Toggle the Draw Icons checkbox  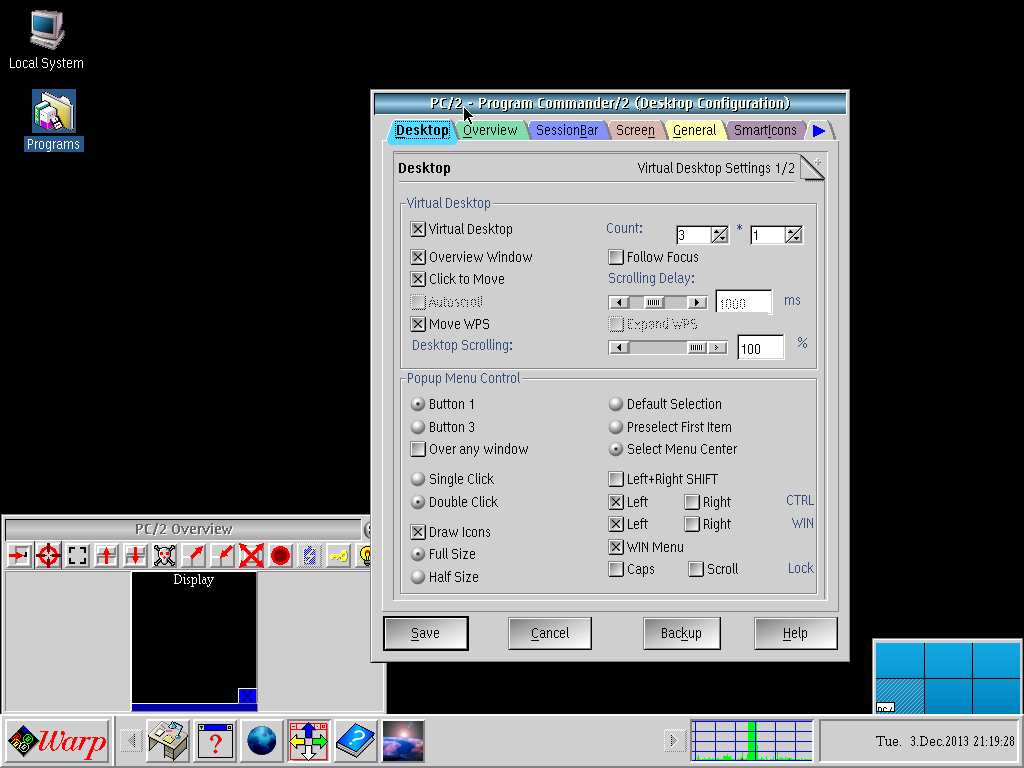click(x=418, y=532)
